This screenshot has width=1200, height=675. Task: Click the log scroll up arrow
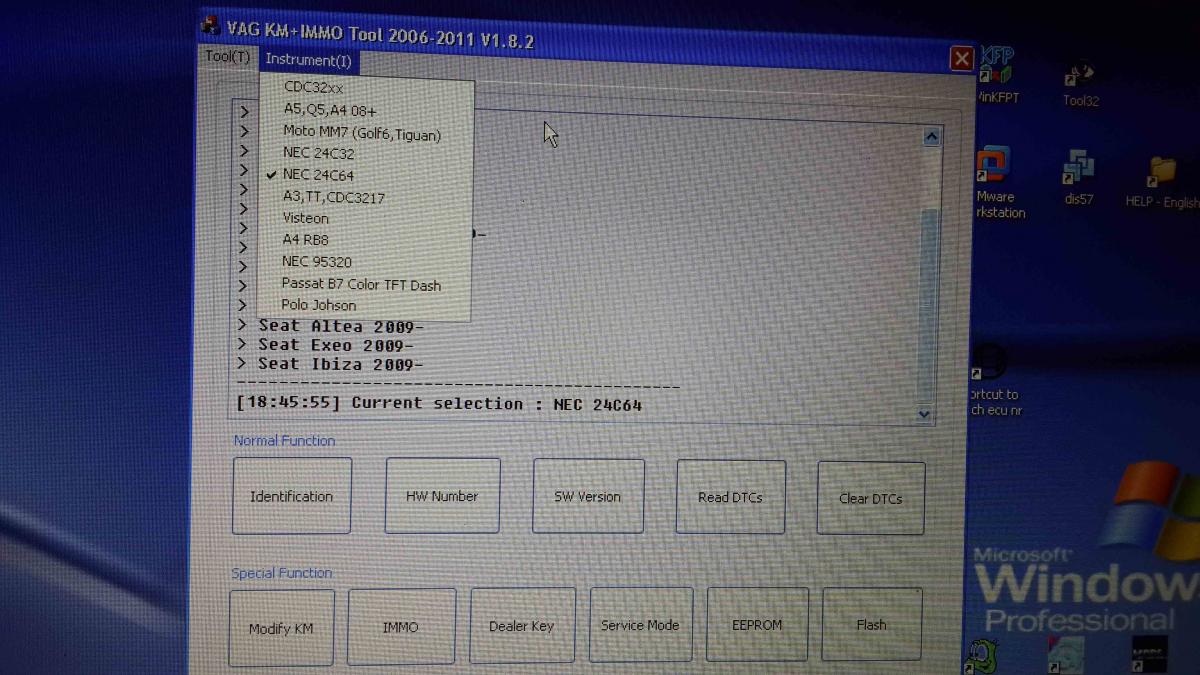tap(932, 137)
